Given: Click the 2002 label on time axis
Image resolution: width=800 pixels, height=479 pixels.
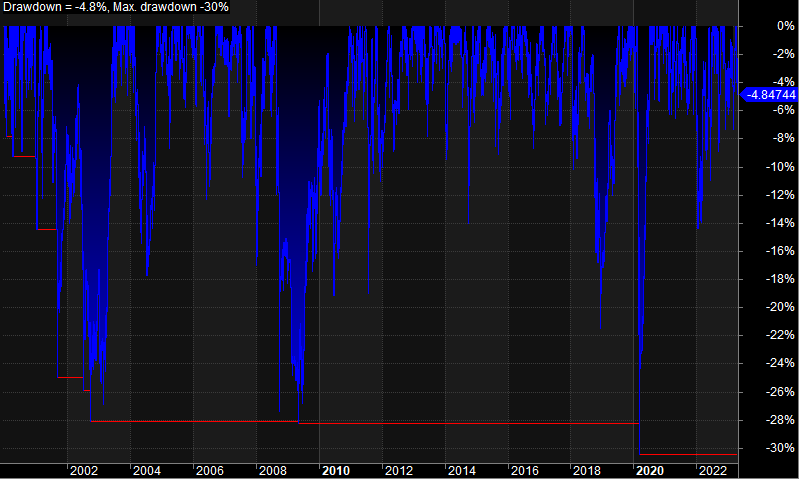Looking at the screenshot, I should tap(83, 471).
